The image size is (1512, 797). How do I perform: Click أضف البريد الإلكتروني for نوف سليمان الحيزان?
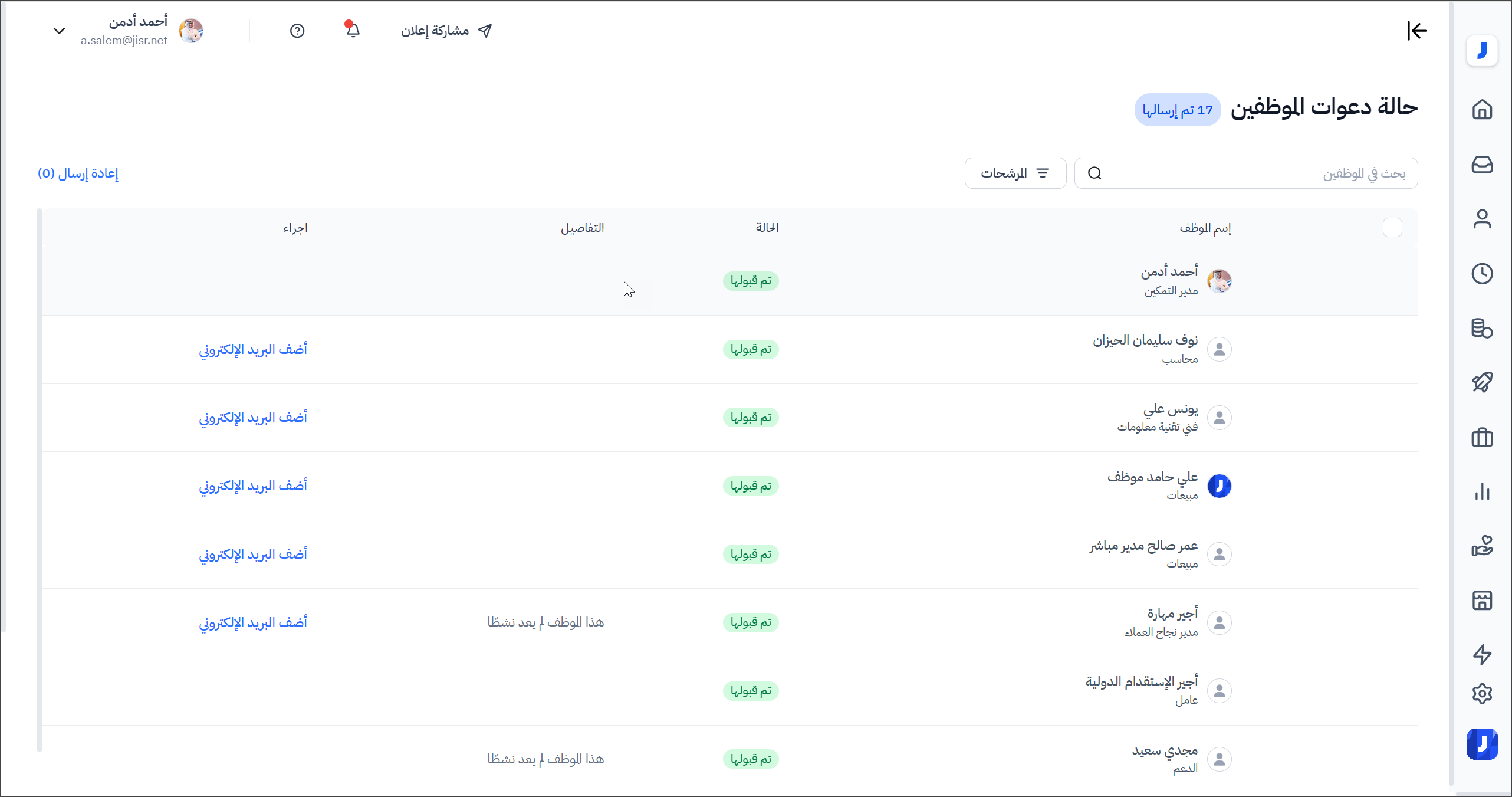(253, 350)
